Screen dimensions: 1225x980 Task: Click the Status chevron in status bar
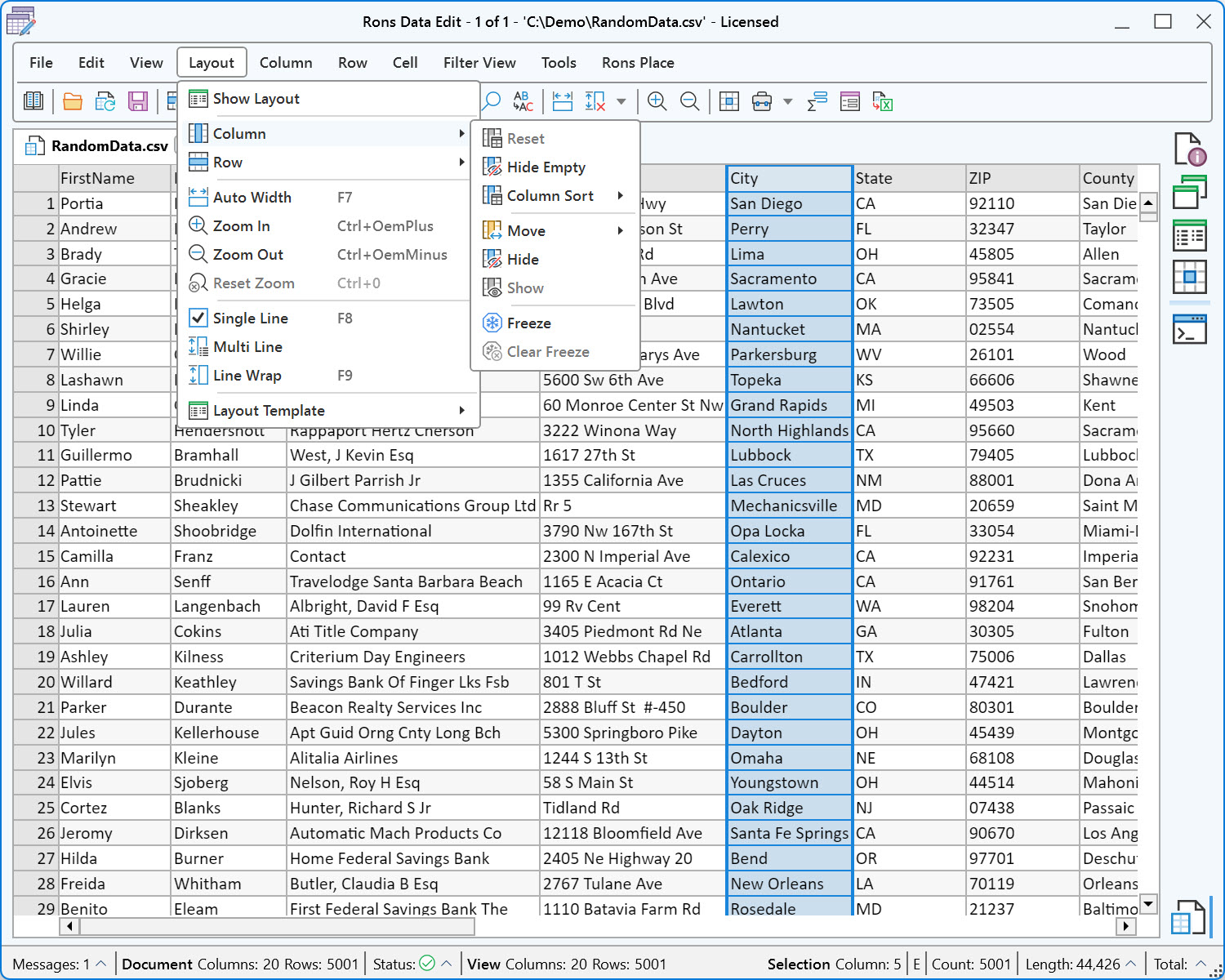447,964
